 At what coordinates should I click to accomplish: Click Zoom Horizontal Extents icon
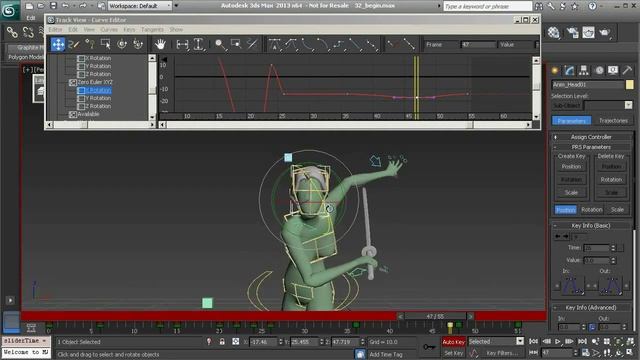[182, 44]
